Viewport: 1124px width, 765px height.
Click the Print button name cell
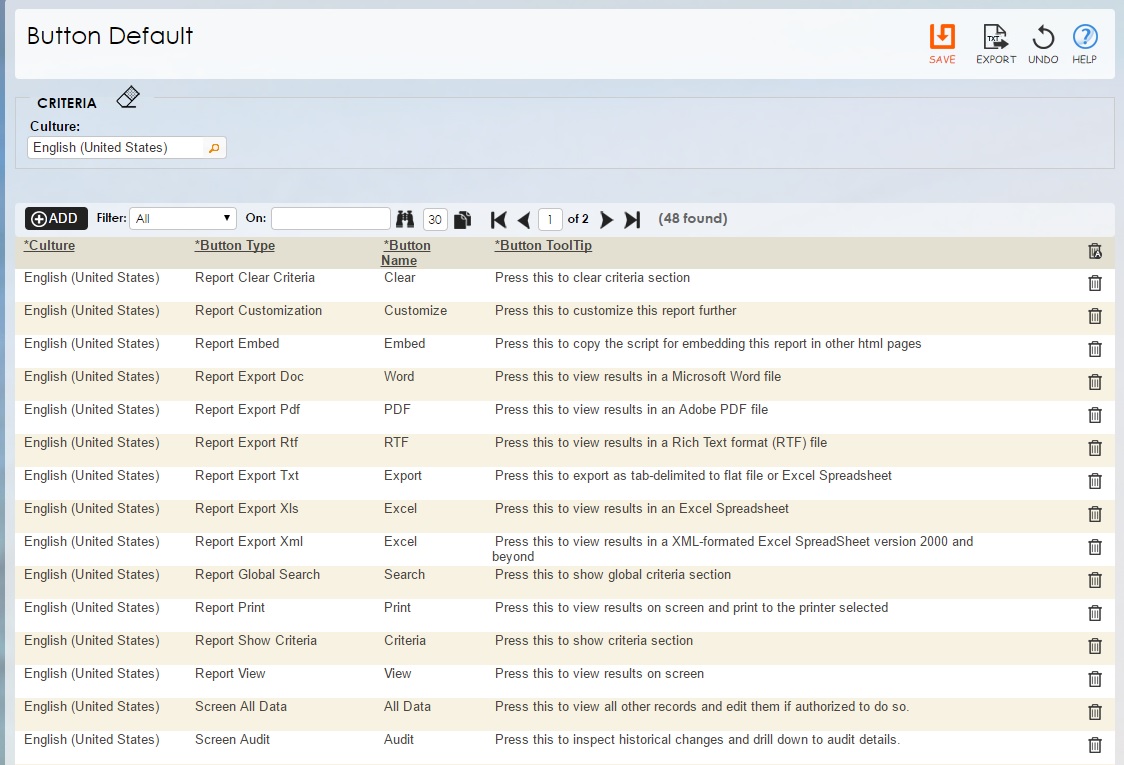pyautogui.click(x=397, y=607)
